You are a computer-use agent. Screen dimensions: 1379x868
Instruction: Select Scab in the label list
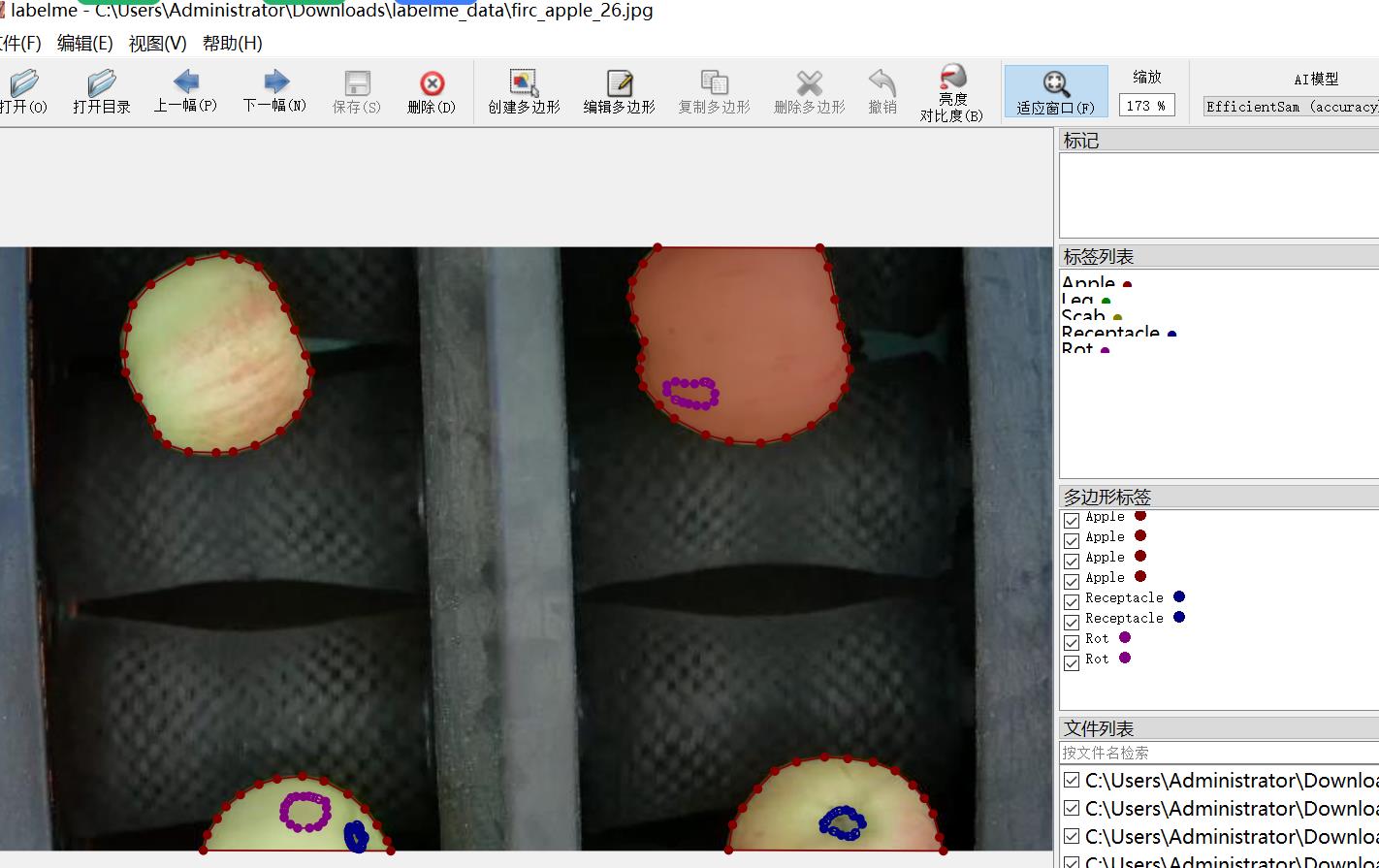click(x=1083, y=316)
